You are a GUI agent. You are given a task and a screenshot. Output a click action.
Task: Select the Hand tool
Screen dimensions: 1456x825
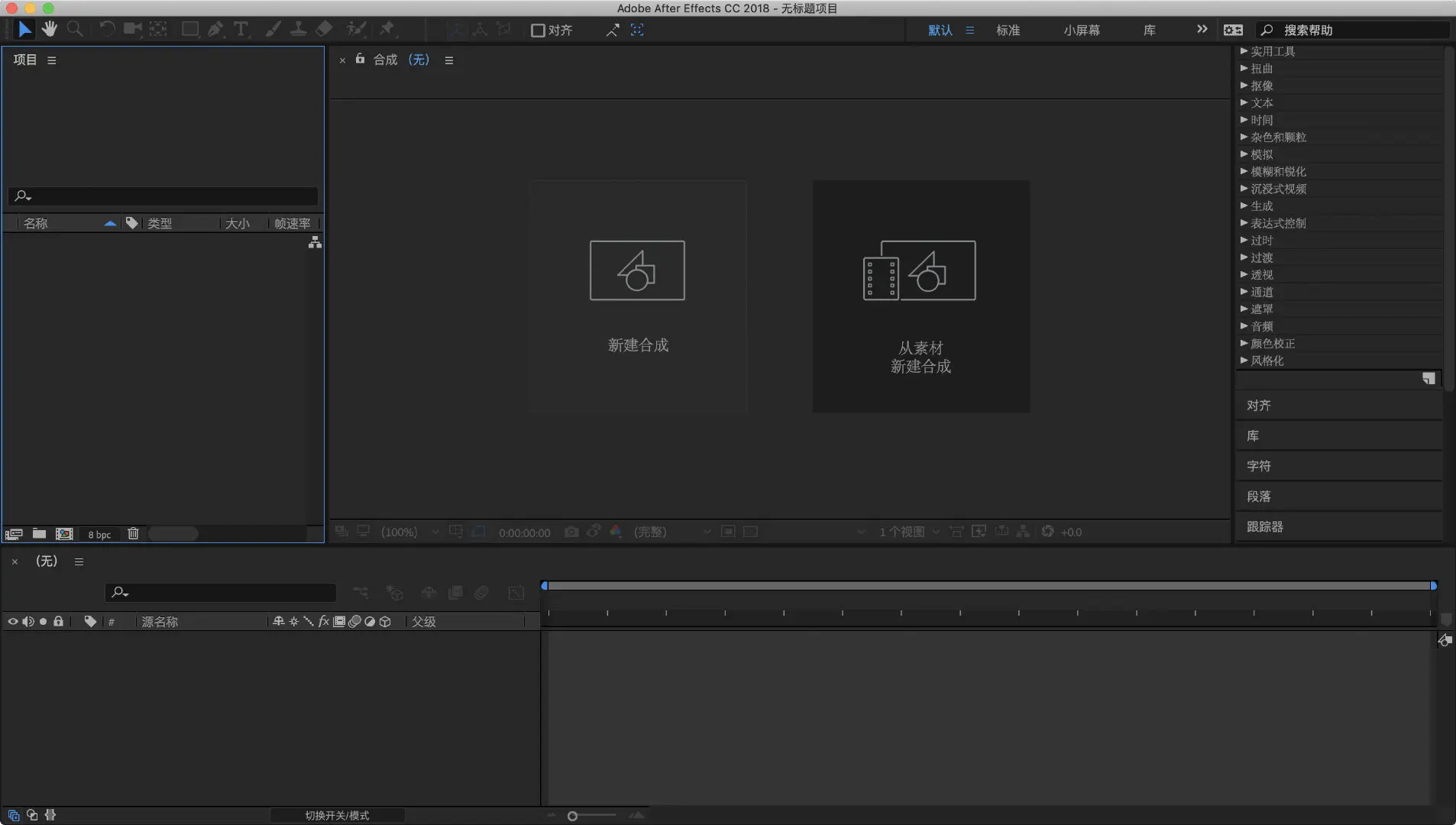click(x=50, y=29)
